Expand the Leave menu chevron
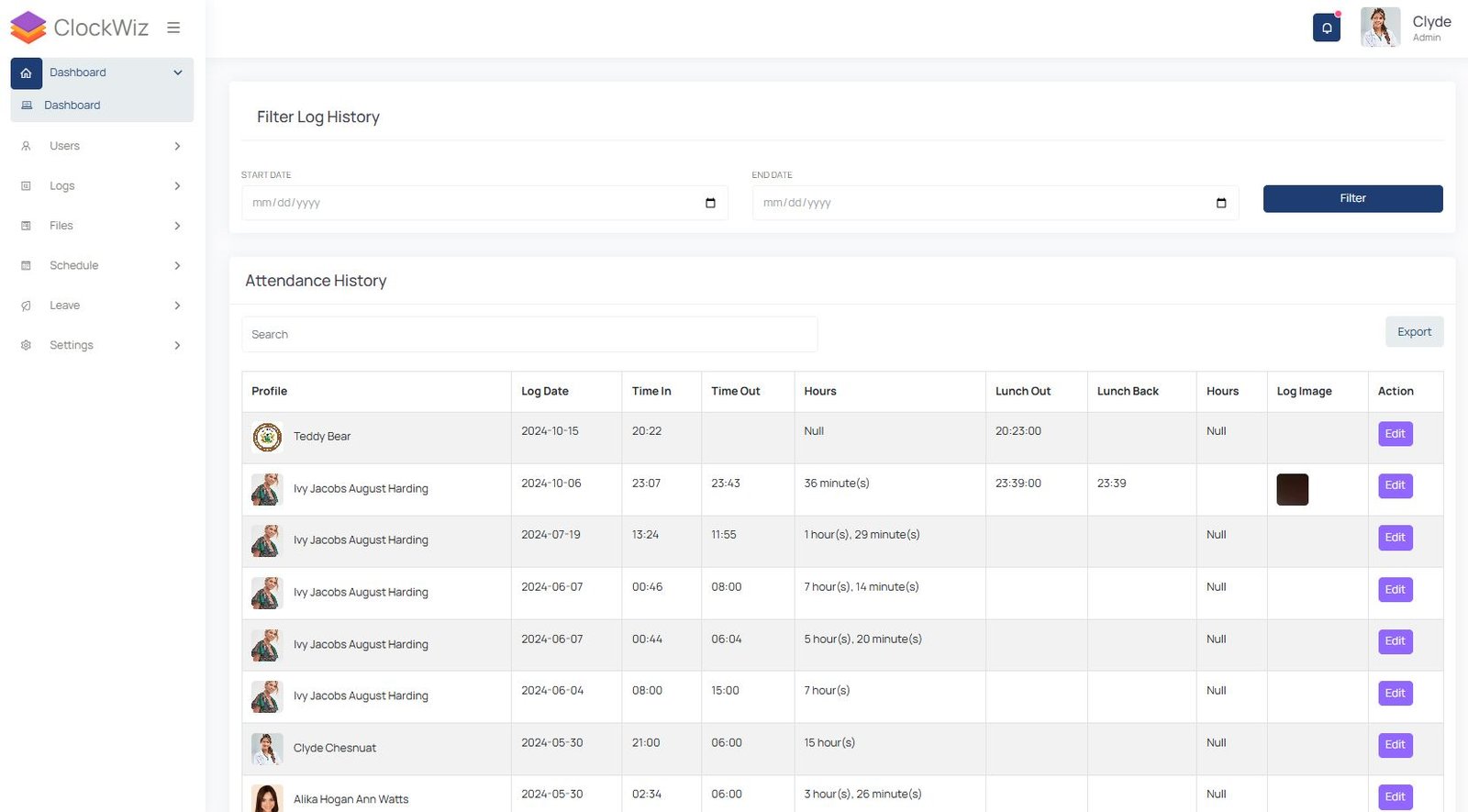Image resolution: width=1468 pixels, height=812 pixels. [177, 306]
